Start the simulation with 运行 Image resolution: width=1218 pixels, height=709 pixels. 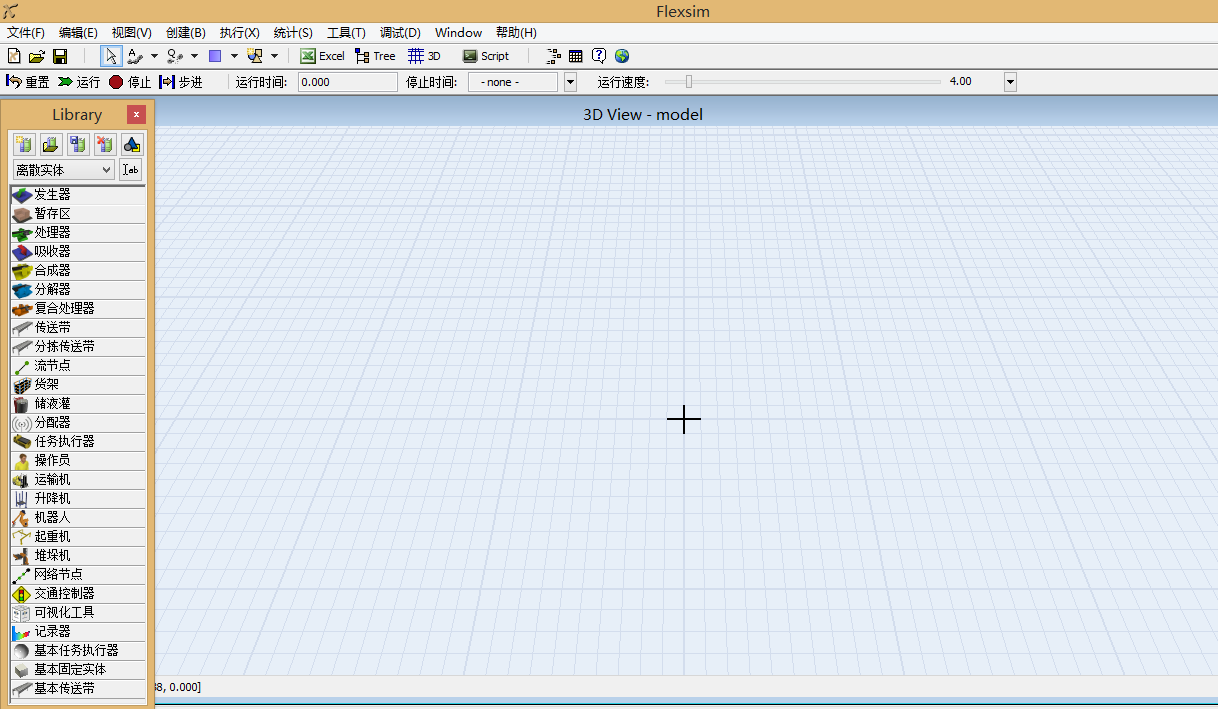pos(79,82)
